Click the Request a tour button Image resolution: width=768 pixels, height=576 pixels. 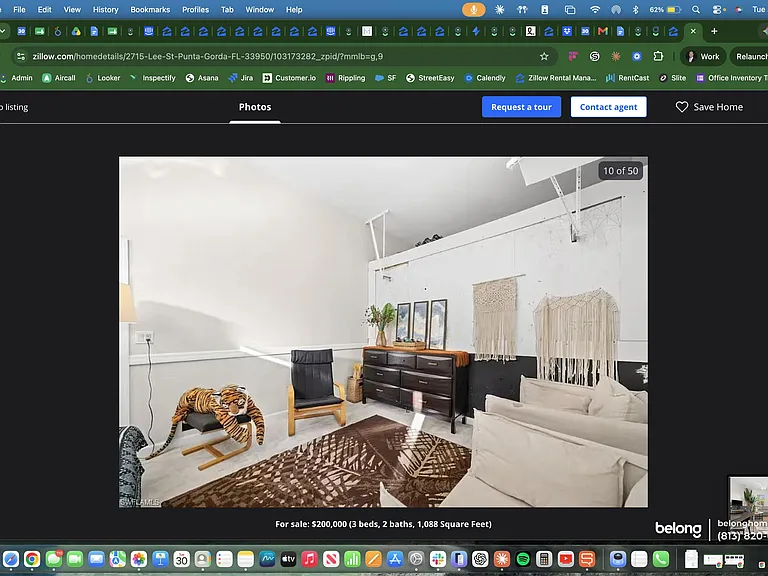(521, 107)
